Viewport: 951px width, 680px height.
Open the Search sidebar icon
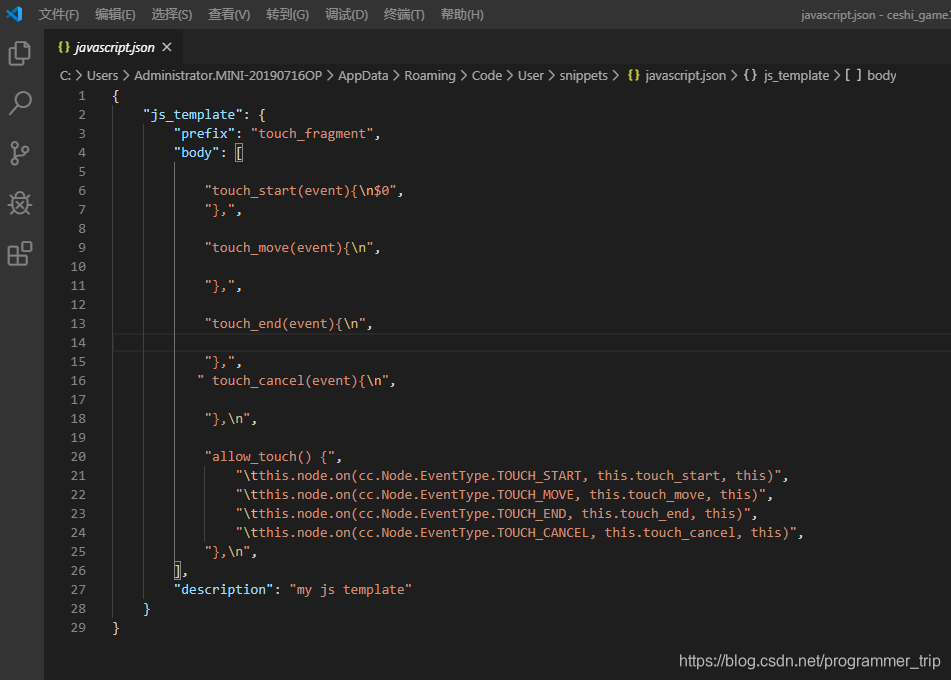19,103
